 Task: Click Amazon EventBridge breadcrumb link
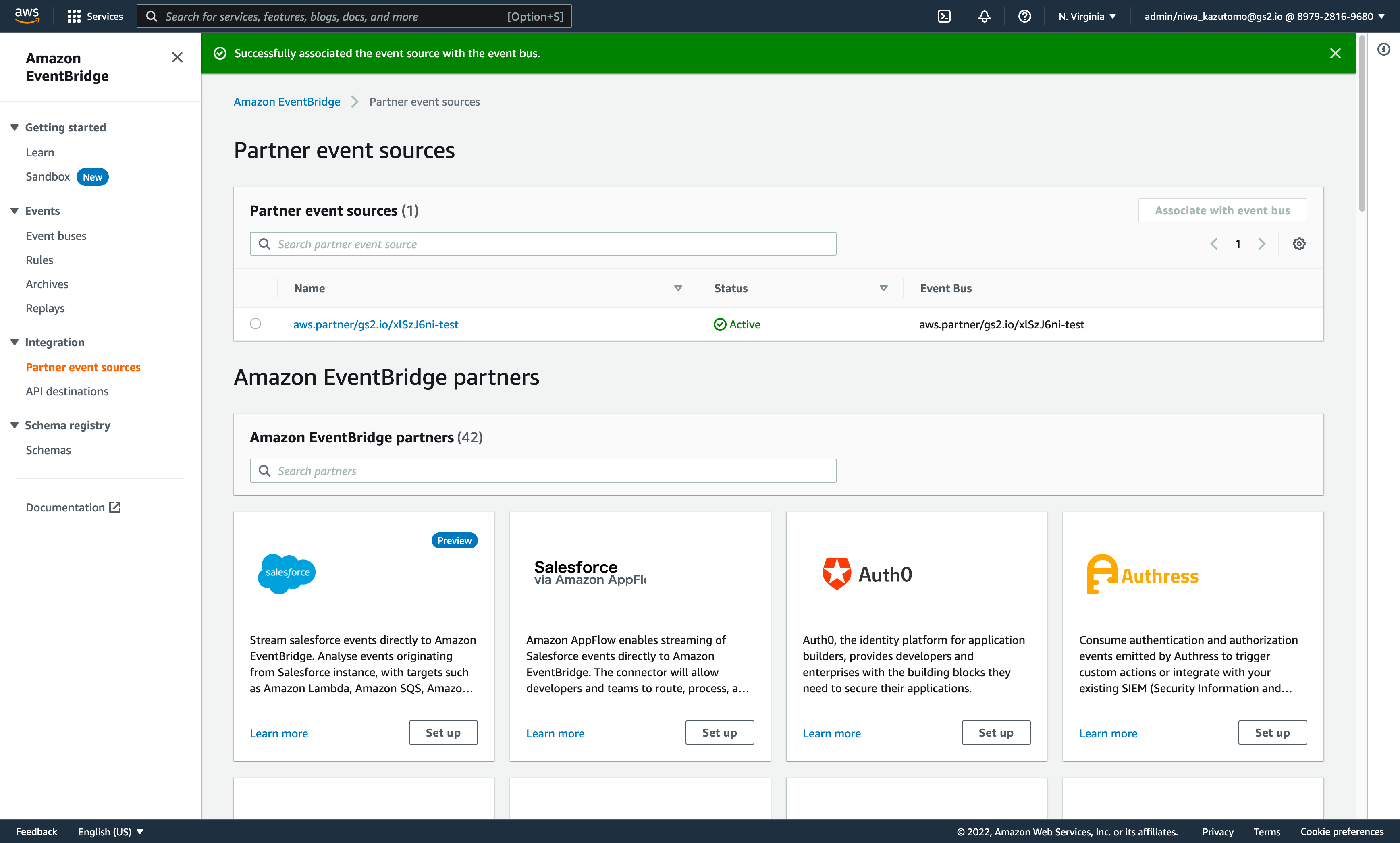(287, 102)
